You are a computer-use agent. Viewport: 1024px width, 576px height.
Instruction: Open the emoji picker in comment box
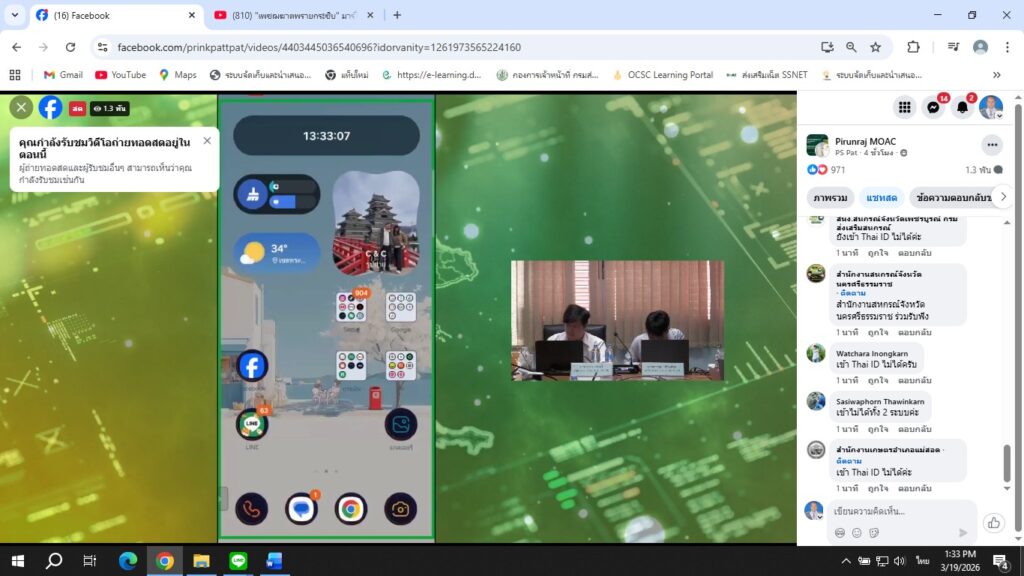click(857, 533)
